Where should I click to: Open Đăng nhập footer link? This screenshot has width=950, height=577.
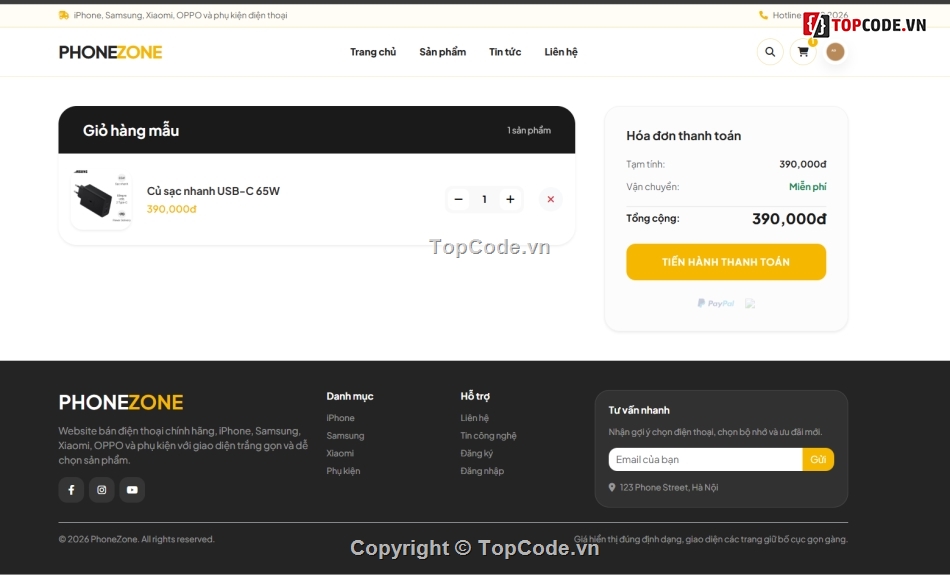click(482, 471)
